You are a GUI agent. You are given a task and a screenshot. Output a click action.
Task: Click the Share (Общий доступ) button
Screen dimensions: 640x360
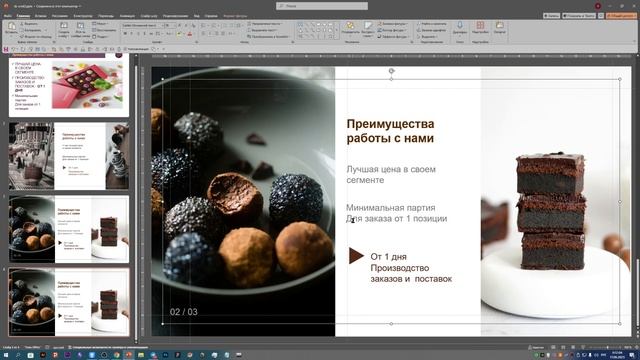[621, 16]
